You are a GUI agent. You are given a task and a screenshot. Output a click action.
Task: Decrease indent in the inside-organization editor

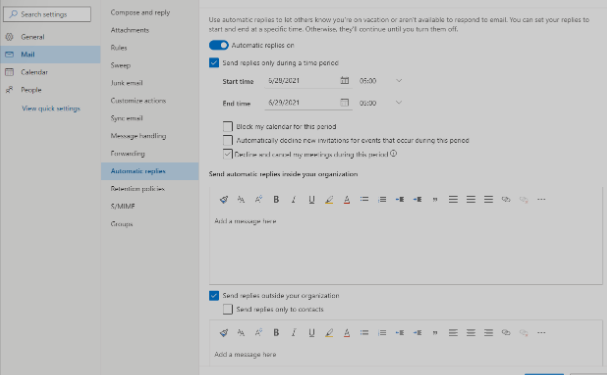coord(400,200)
